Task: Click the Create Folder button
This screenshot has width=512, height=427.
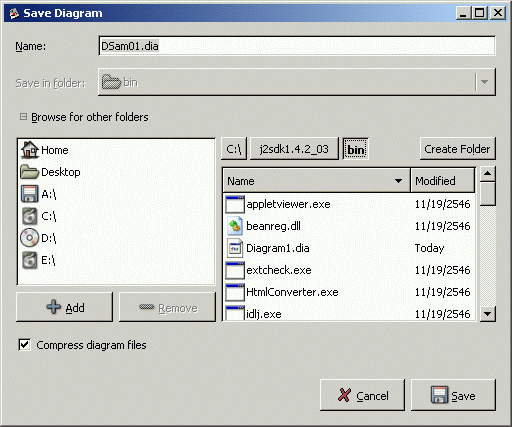Action: click(x=457, y=149)
